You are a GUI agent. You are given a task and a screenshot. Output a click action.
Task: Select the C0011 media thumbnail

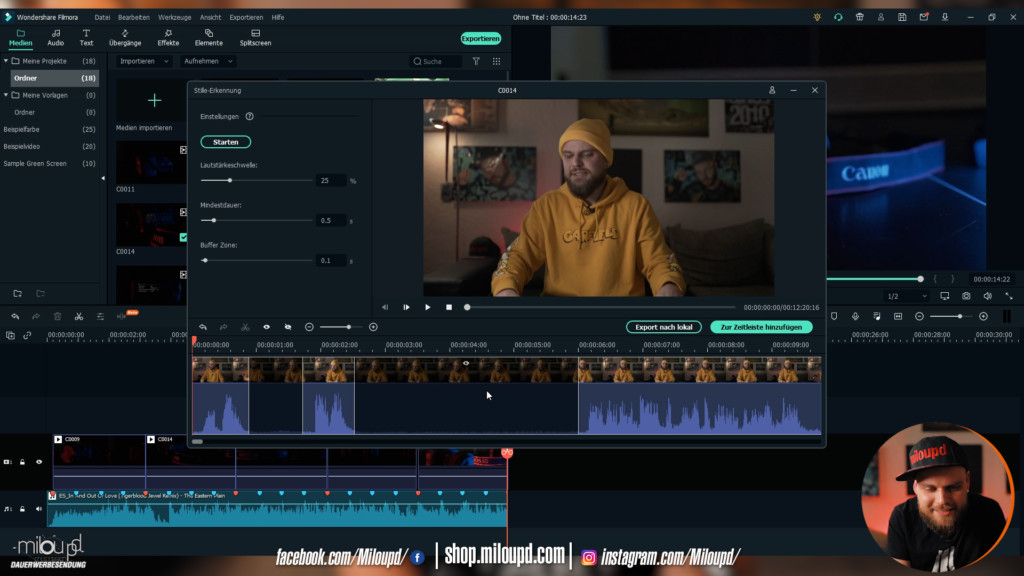click(x=151, y=162)
